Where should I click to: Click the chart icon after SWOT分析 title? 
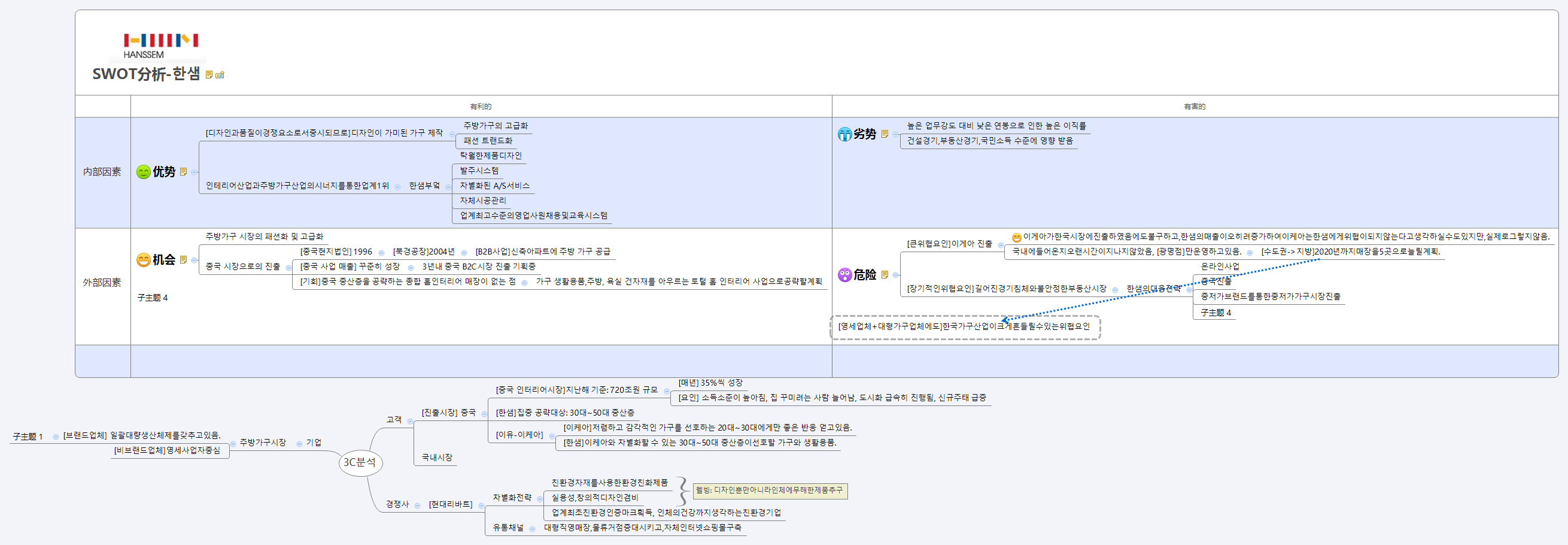point(220,75)
